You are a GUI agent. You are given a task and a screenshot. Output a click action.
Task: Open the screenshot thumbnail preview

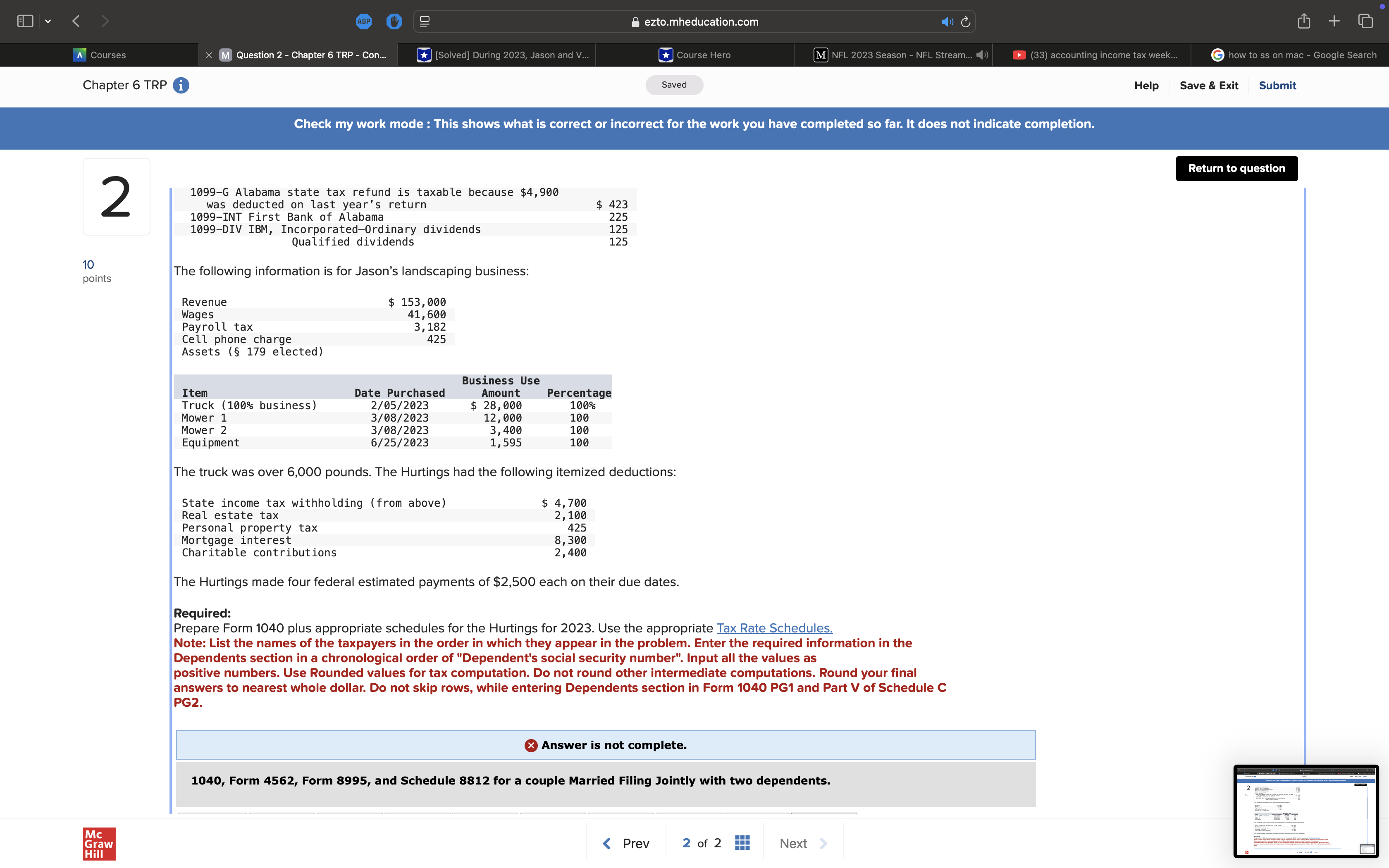click(x=1306, y=811)
